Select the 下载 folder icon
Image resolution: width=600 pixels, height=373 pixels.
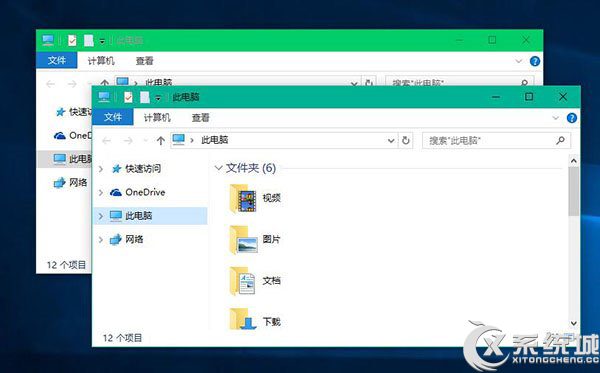point(243,319)
